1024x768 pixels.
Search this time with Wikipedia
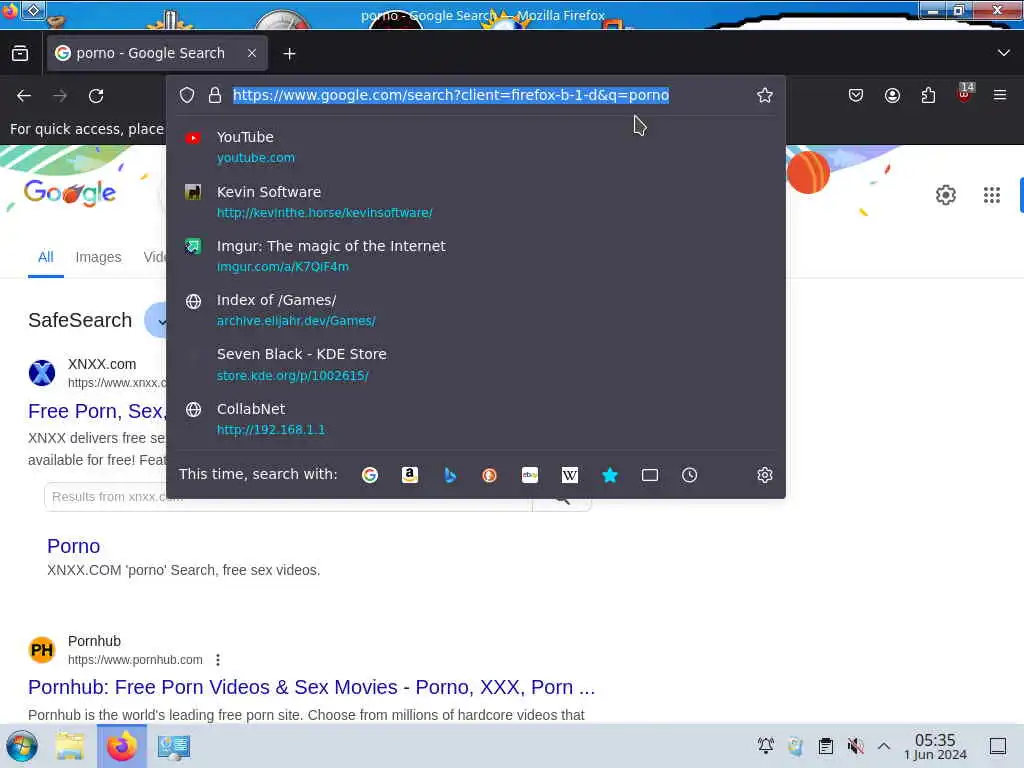pyautogui.click(x=569, y=475)
